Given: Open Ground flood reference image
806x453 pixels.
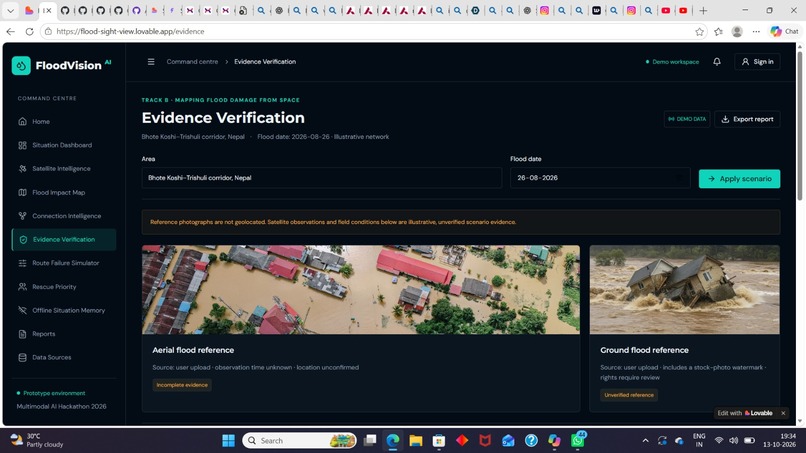Looking at the screenshot, I should point(685,290).
